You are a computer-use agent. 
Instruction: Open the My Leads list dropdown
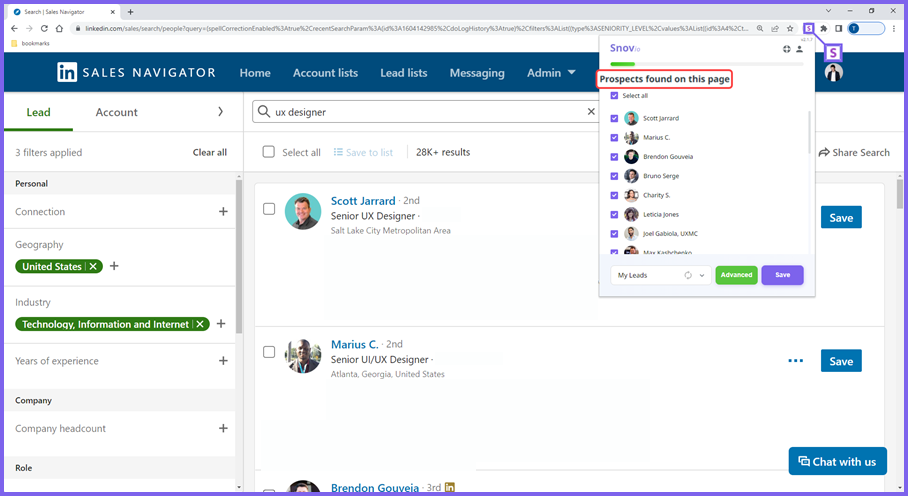click(660, 275)
